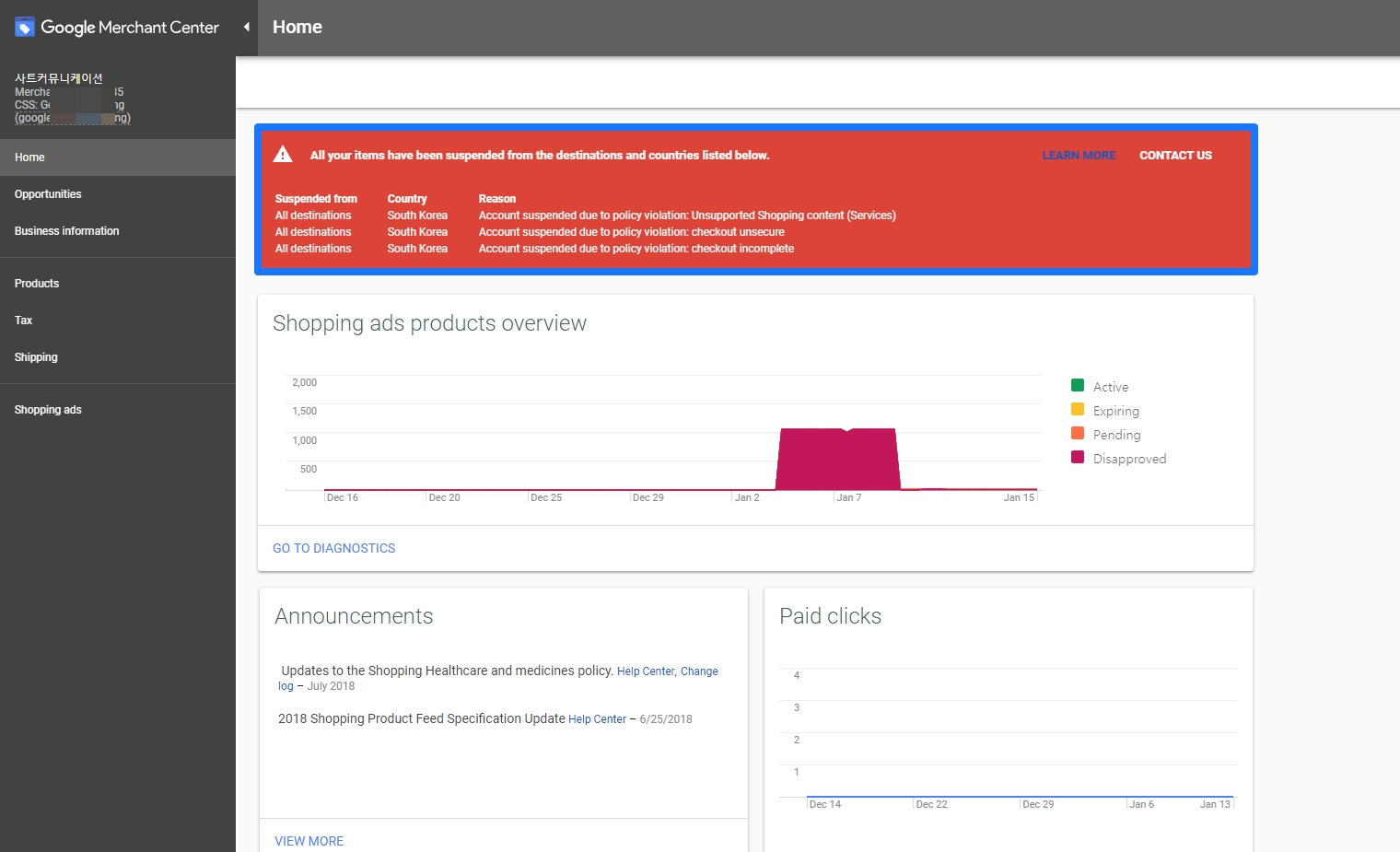This screenshot has width=1400, height=852.
Task: Click the Home page title in header
Action: [x=297, y=27]
